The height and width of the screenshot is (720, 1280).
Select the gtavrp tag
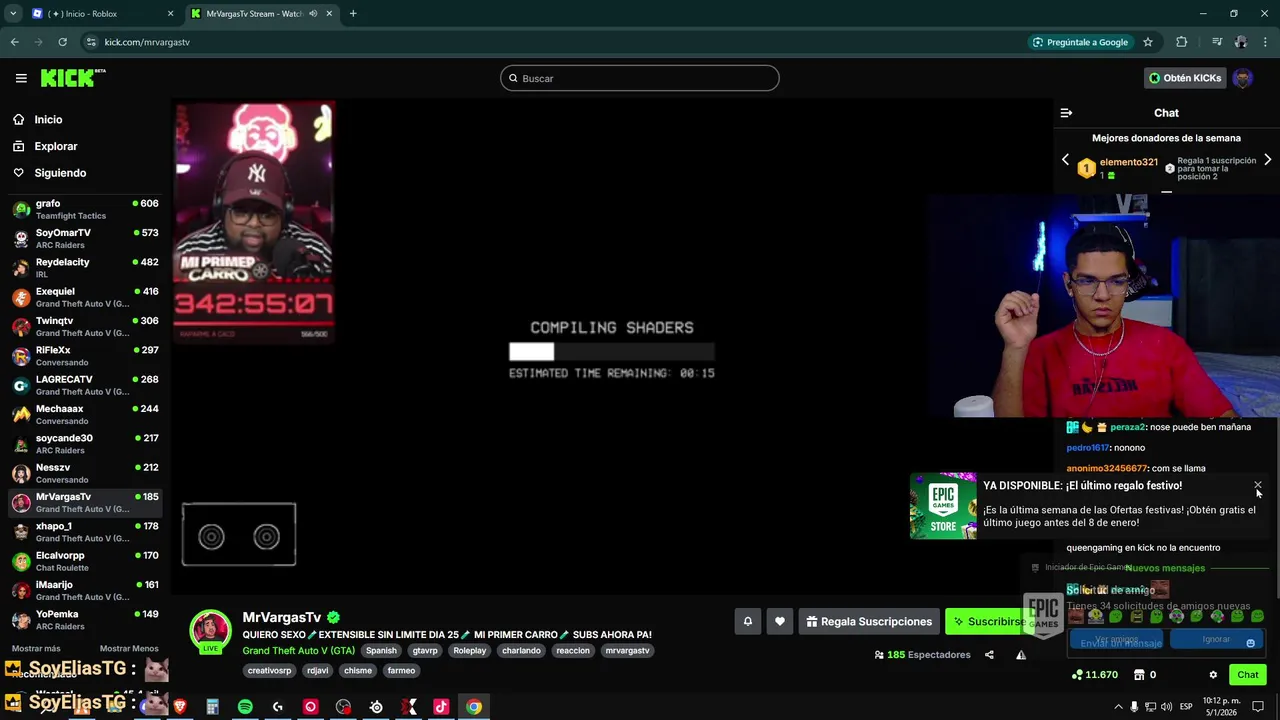coord(425,650)
